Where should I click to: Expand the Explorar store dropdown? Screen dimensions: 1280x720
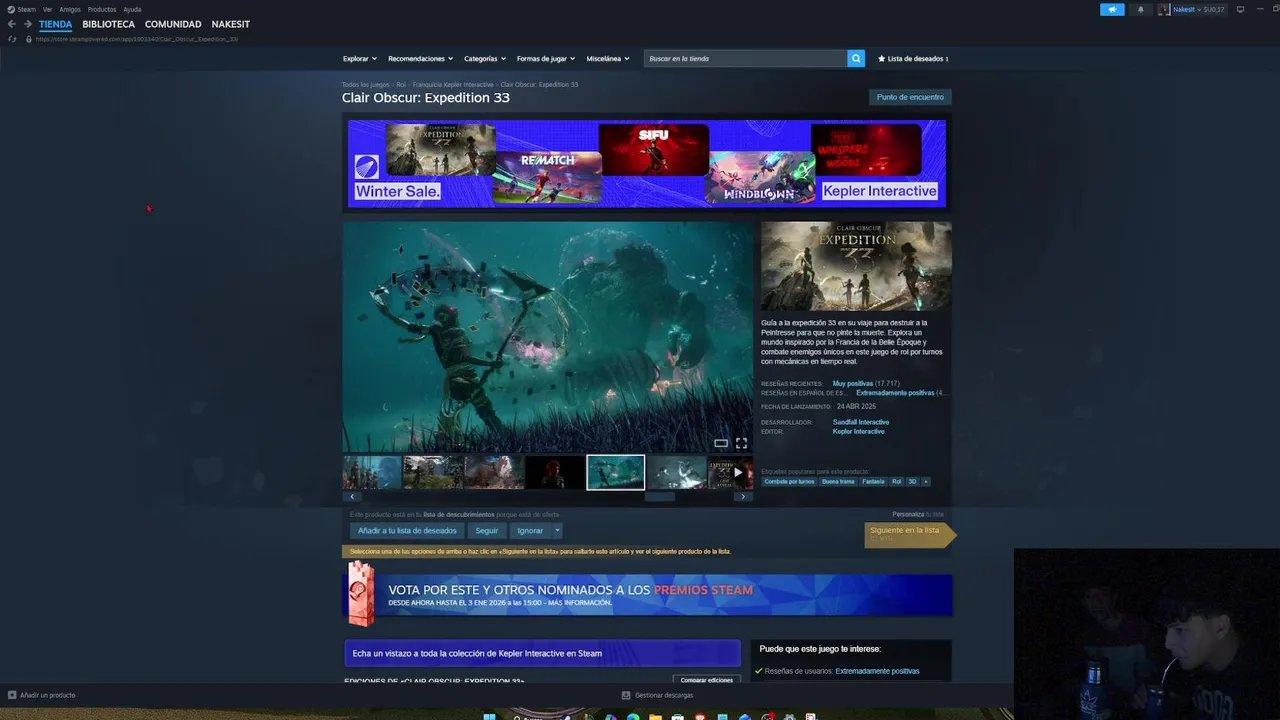coord(360,59)
